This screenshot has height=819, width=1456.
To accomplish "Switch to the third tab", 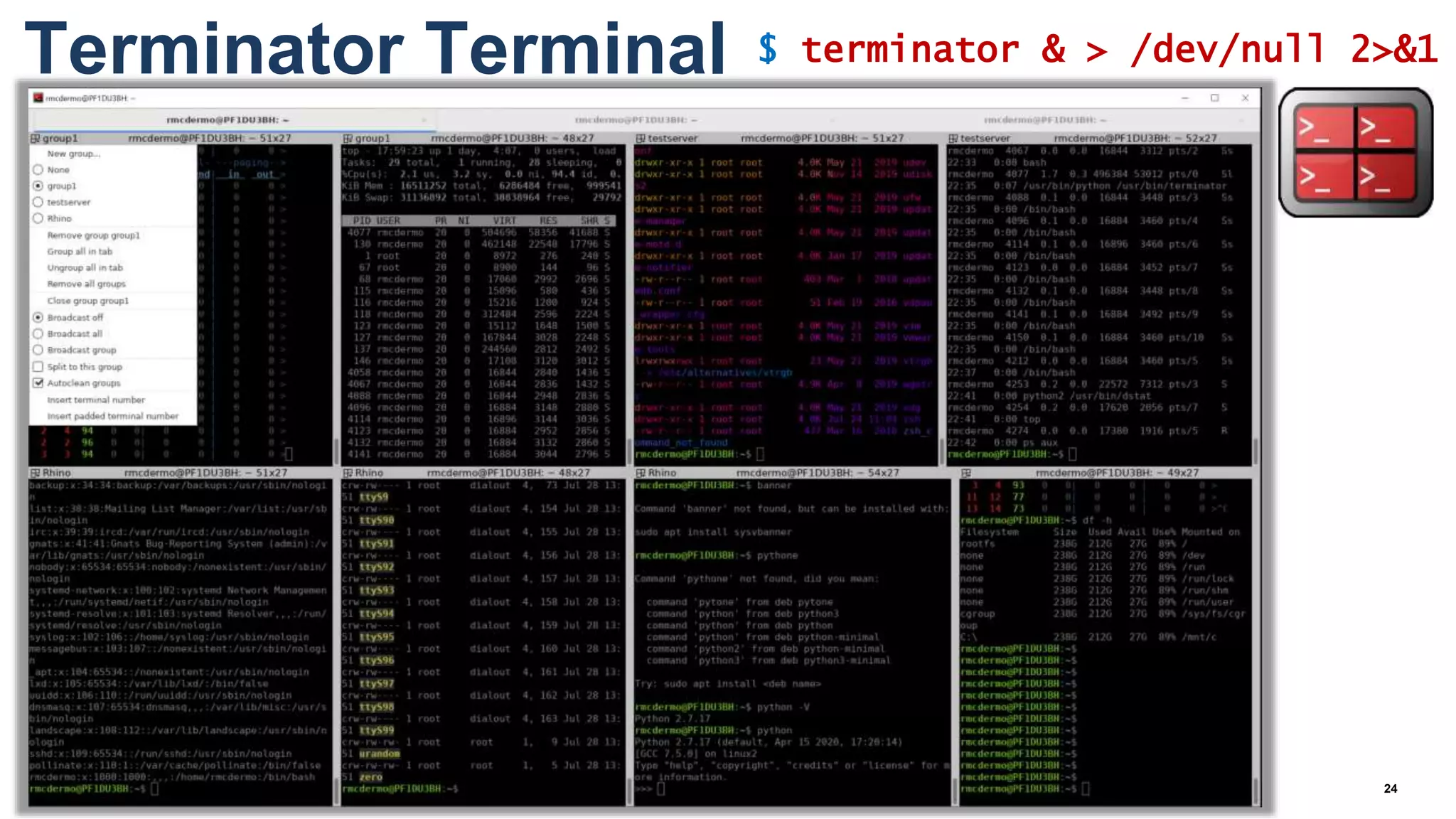I will point(1045,120).
